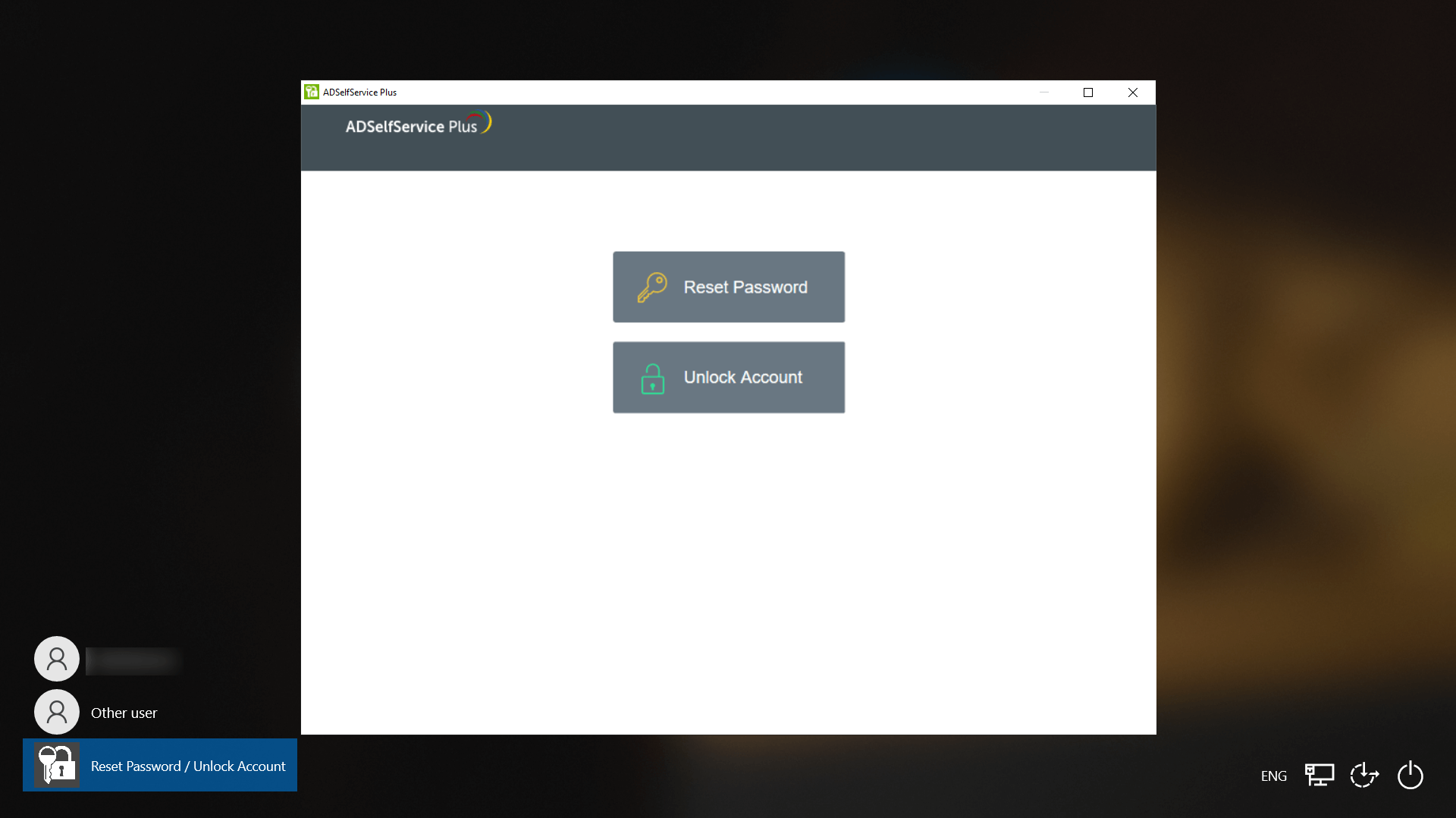The height and width of the screenshot is (818, 1456).
Task: Click the ADSelfService Plus title bar app icon
Action: tap(312, 92)
